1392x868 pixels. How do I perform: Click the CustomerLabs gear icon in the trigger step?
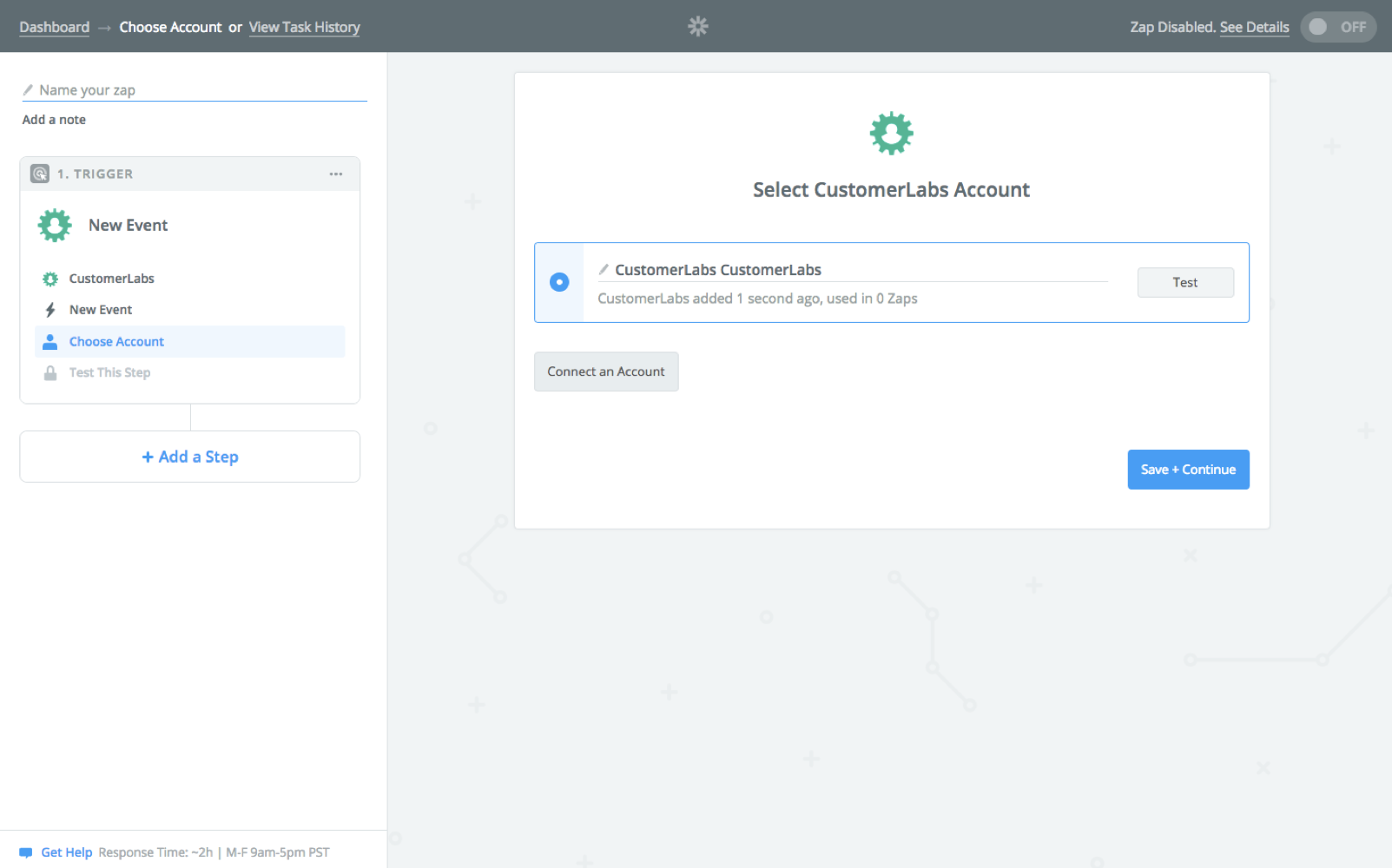pyautogui.click(x=50, y=279)
